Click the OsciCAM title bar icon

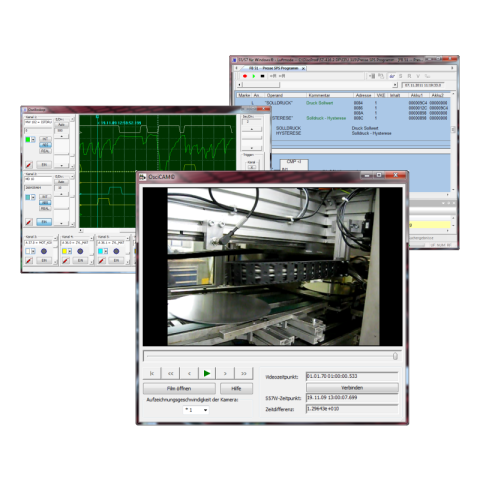143,177
